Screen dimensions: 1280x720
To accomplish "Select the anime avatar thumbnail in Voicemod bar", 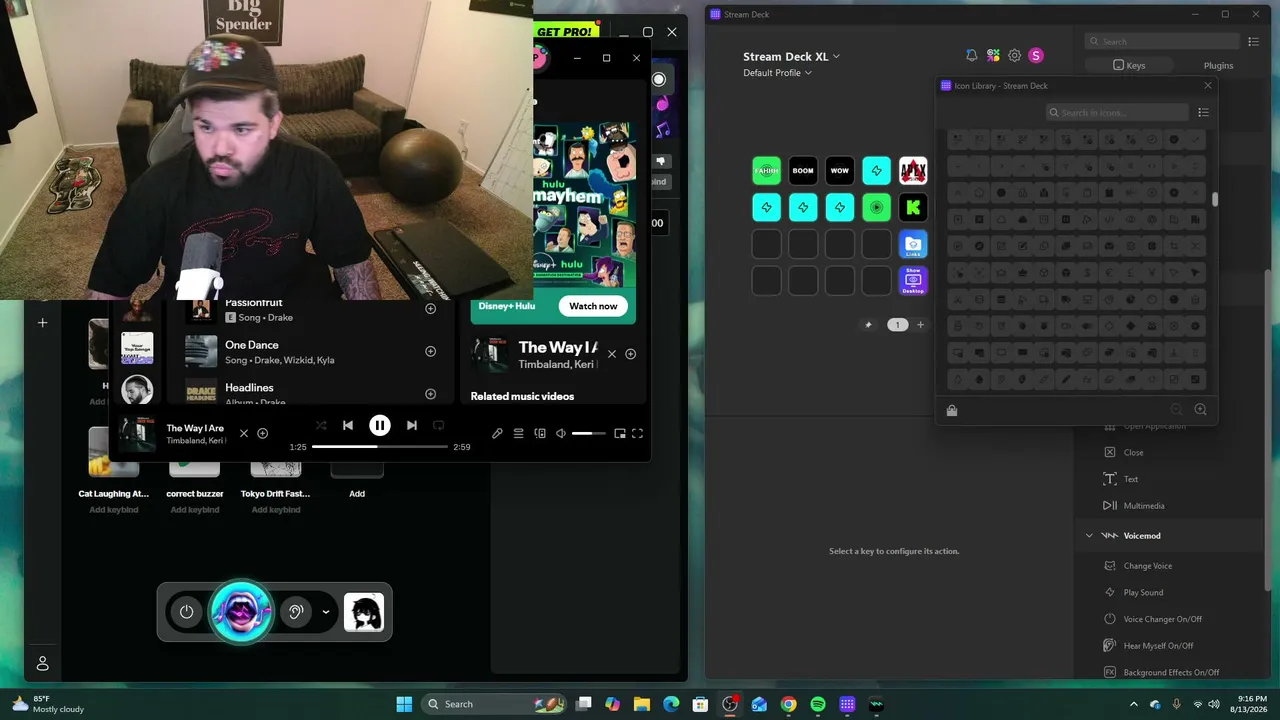I will [364, 612].
